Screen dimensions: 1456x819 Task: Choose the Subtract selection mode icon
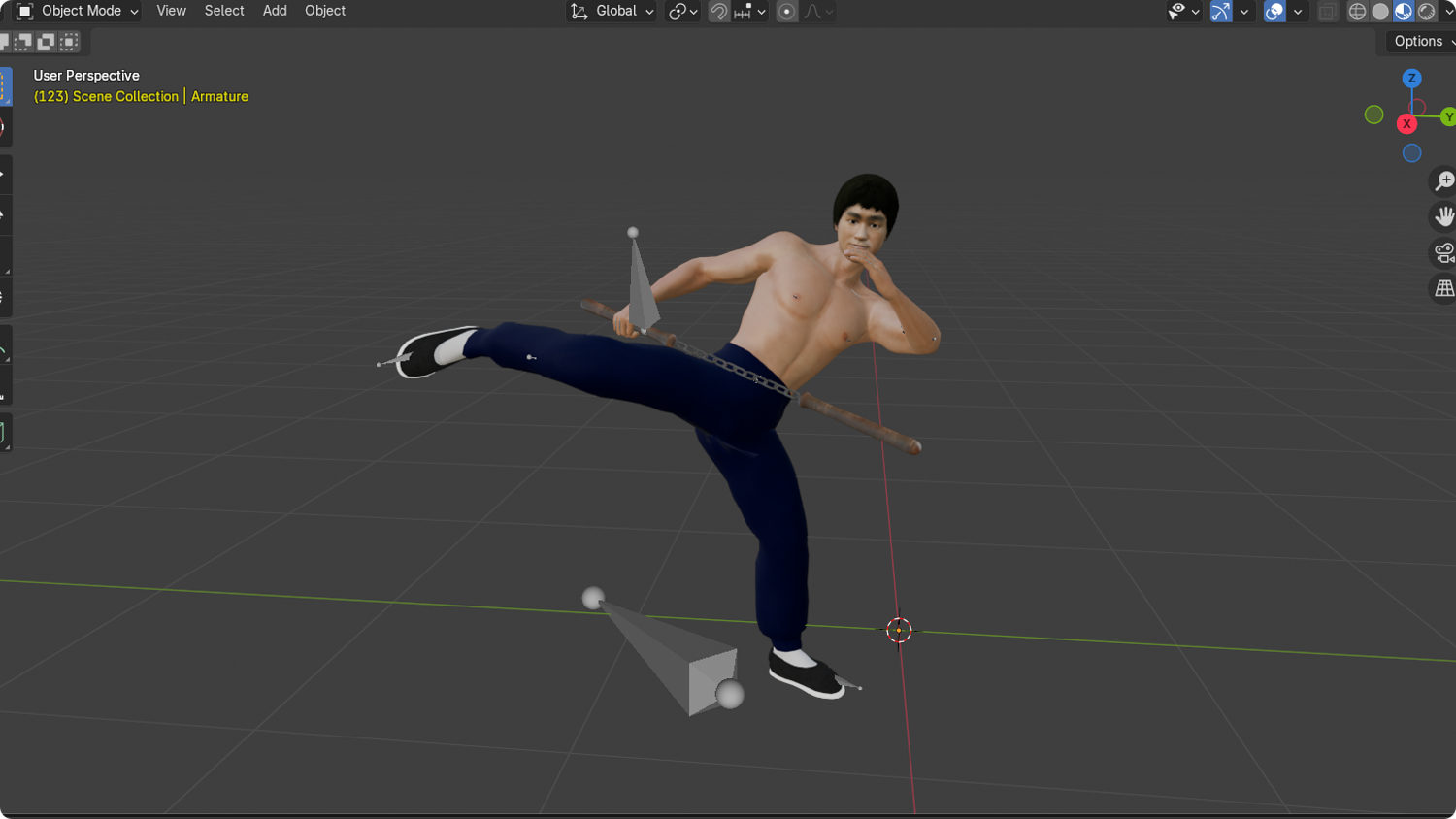pyautogui.click(x=22, y=42)
